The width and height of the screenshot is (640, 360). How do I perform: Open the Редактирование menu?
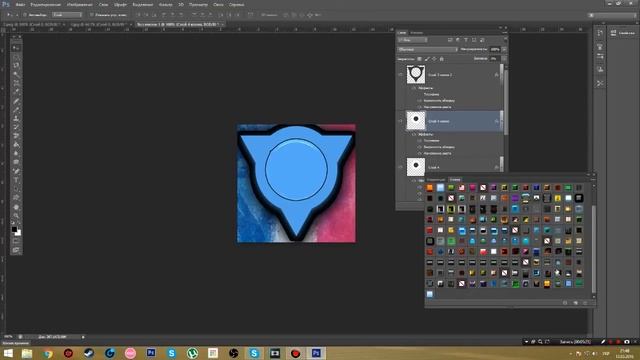coord(45,4)
